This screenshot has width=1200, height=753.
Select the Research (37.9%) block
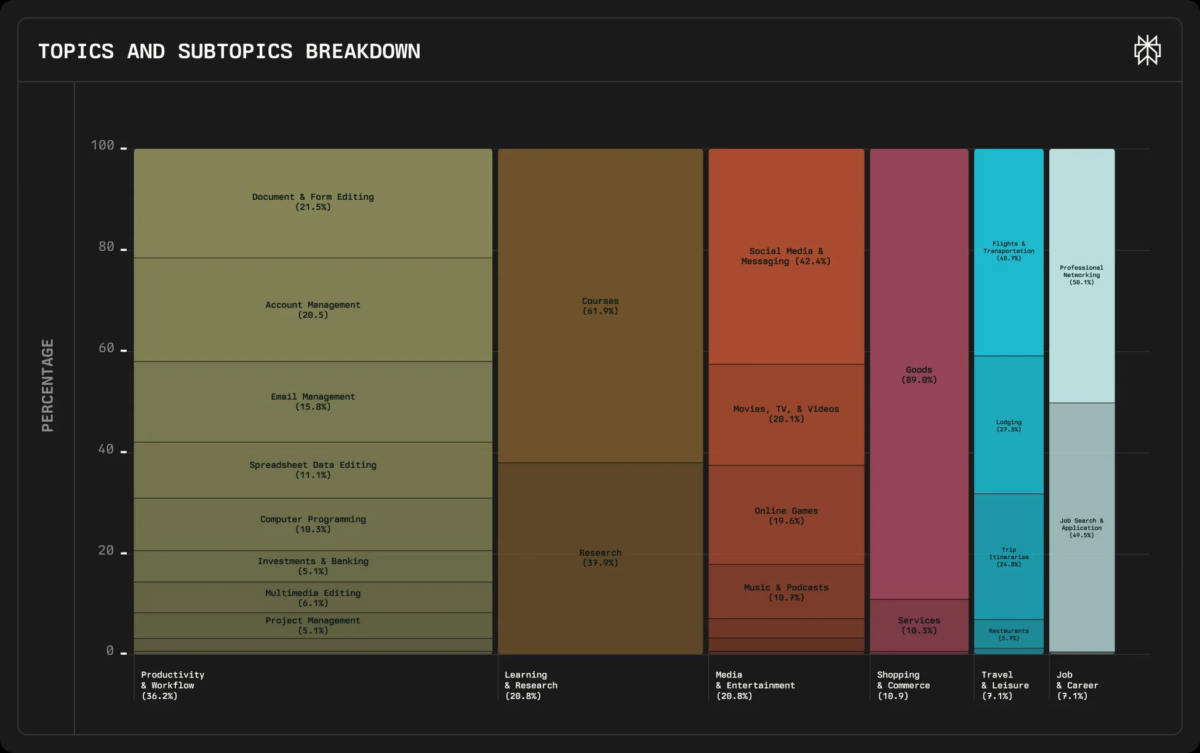click(600, 557)
